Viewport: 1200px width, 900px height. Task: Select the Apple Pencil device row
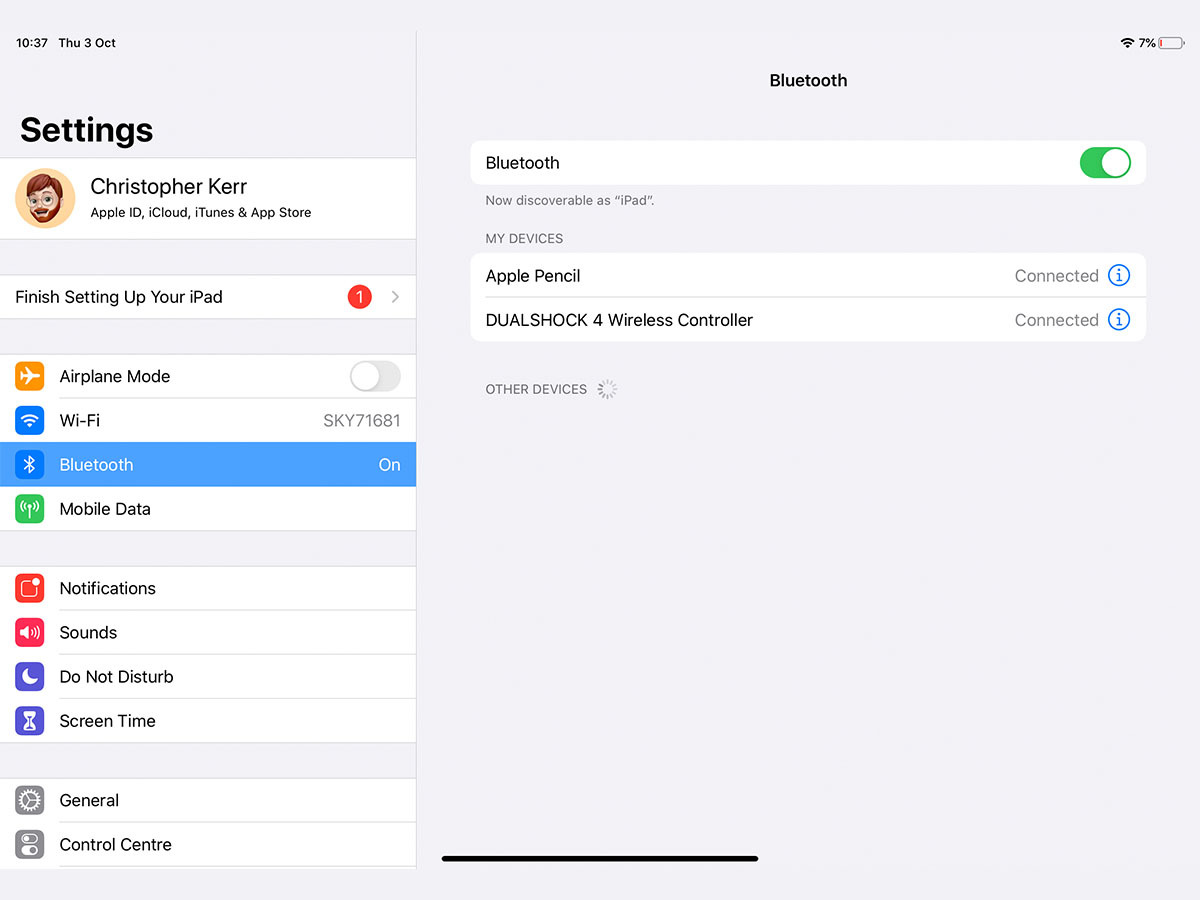pos(808,275)
